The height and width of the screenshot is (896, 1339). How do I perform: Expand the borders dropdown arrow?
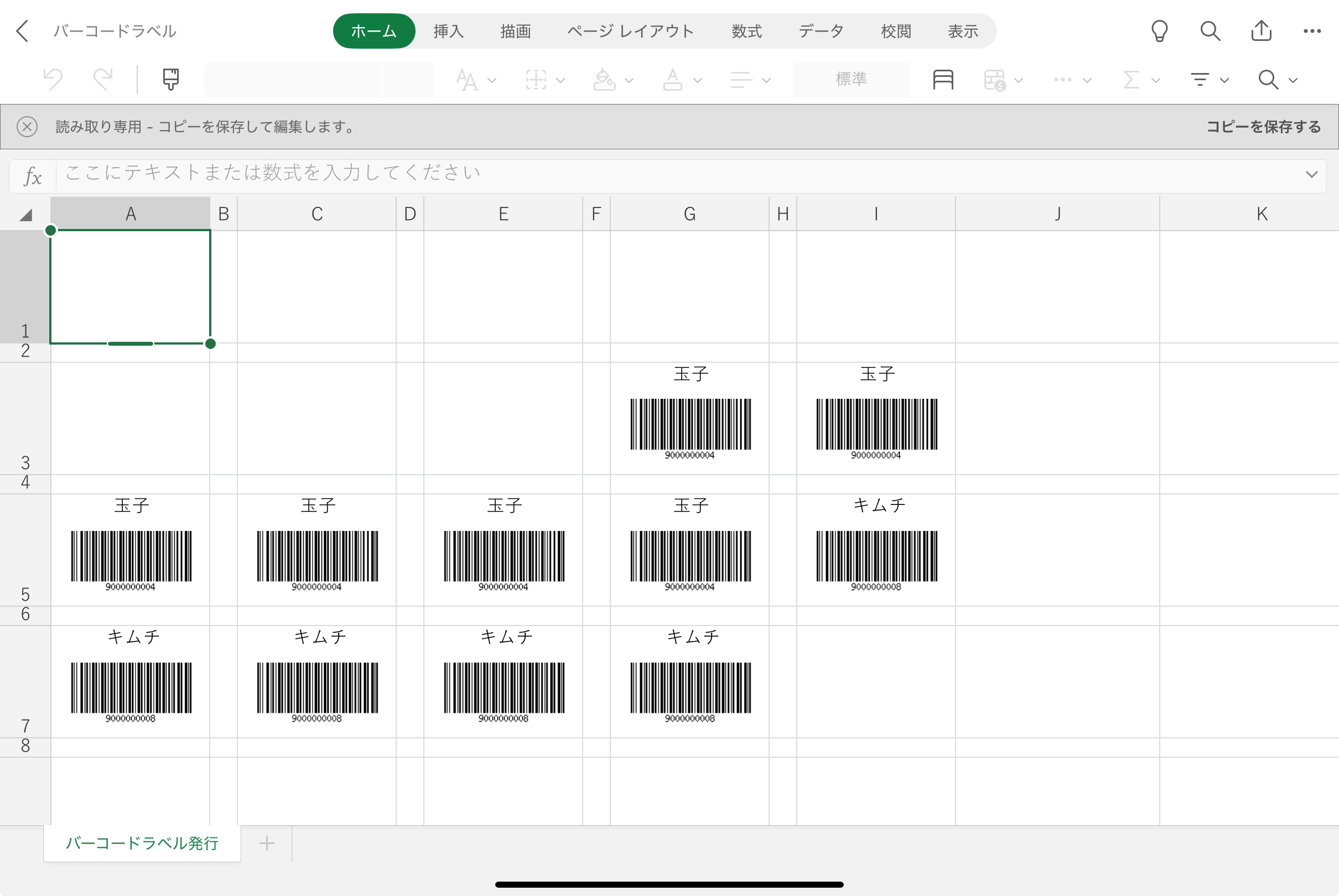pos(560,81)
